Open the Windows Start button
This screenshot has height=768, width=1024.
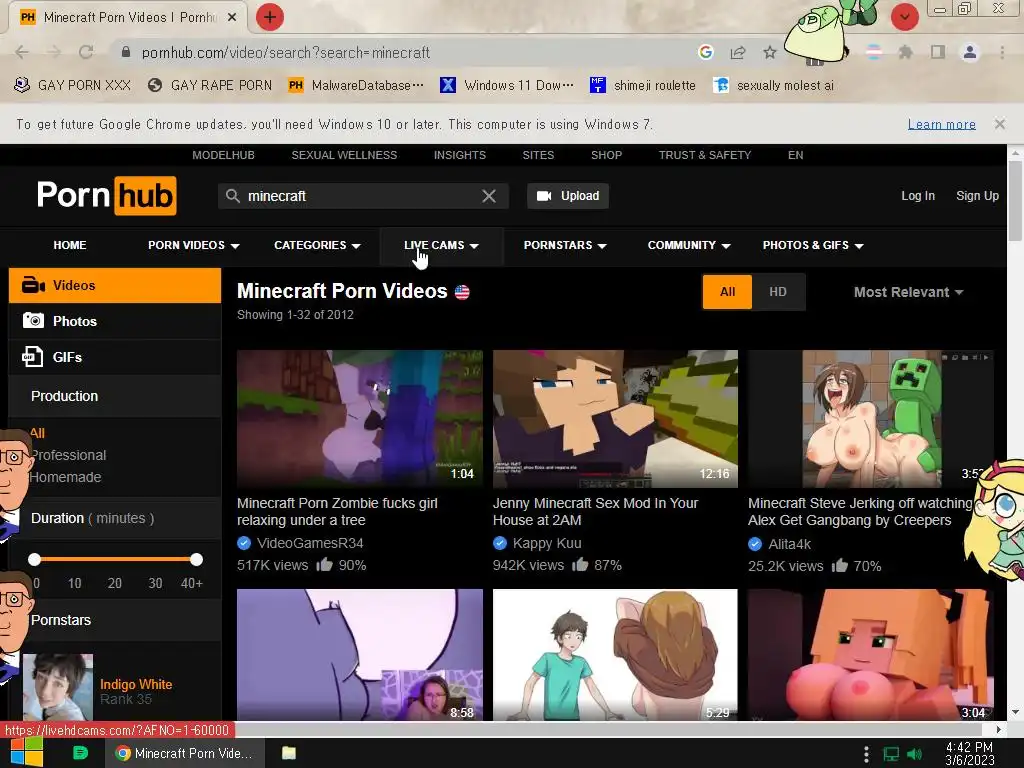point(25,753)
